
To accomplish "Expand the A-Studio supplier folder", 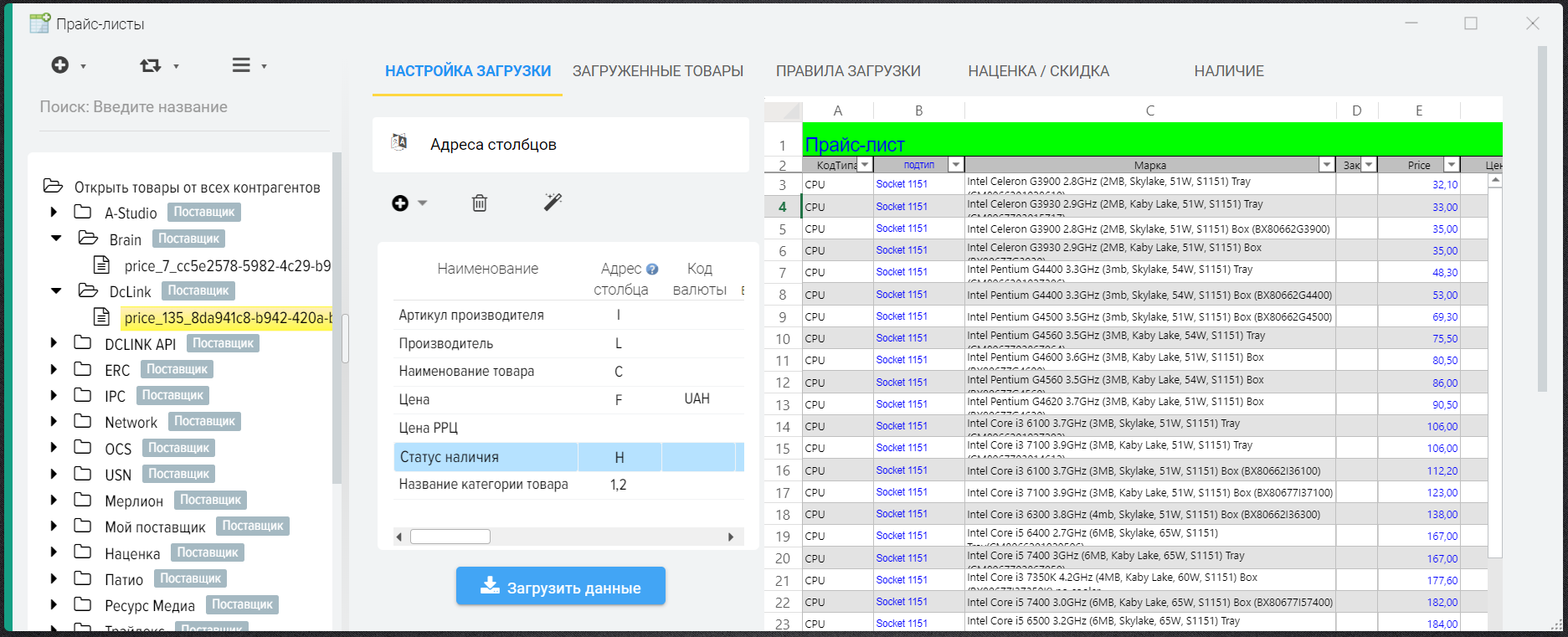I will (54, 213).
